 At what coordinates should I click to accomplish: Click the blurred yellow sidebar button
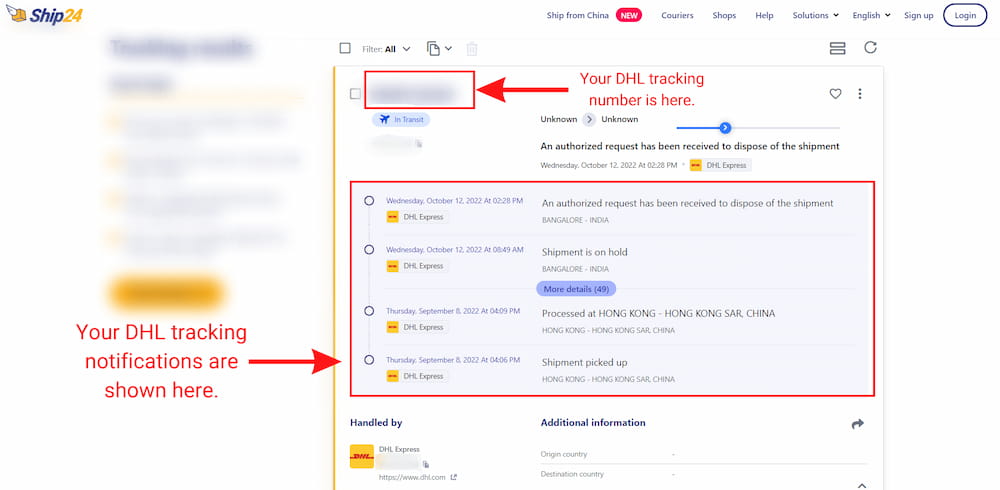tap(166, 293)
